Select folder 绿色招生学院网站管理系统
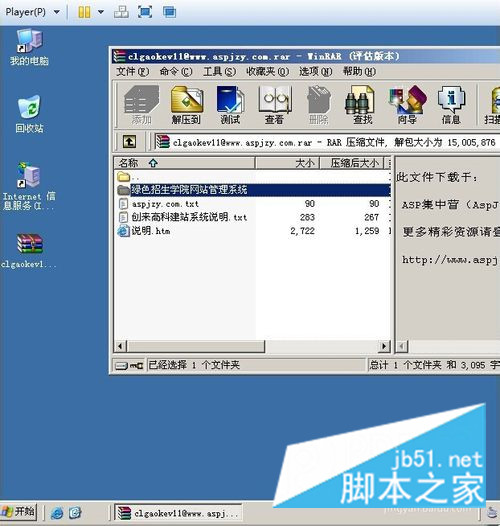This screenshot has width=500, height=526. click(252, 190)
